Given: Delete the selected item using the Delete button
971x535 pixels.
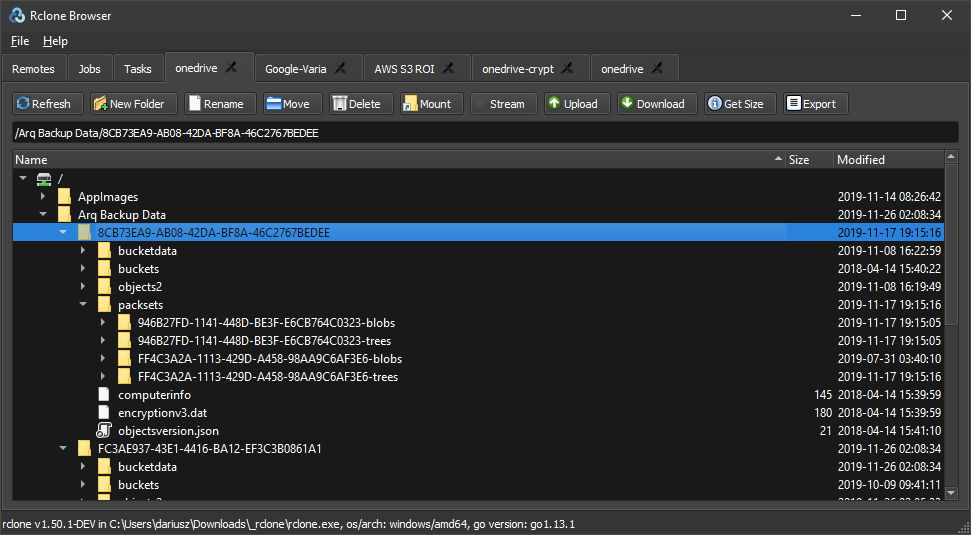Looking at the screenshot, I should tap(361, 104).
